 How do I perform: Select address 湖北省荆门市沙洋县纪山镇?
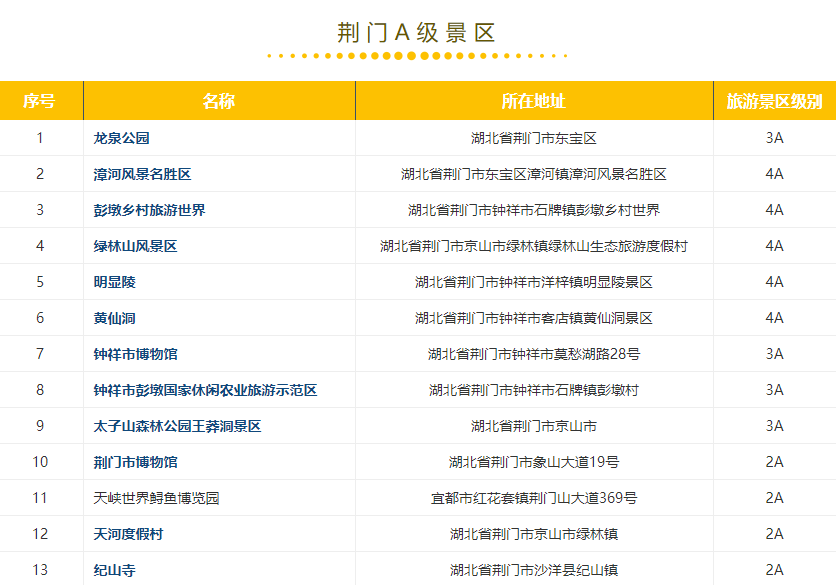[x=534, y=570]
